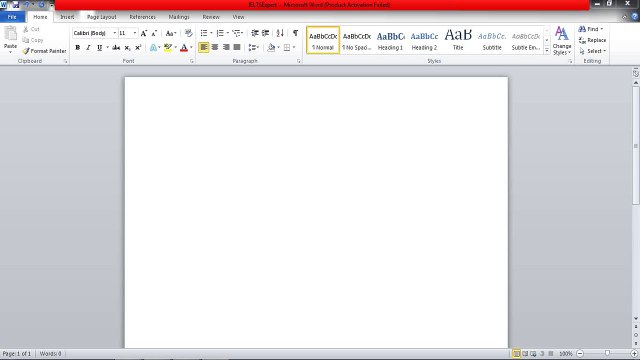Image resolution: width=640 pixels, height=360 pixels.
Task: Expand font color dropdown arrow
Action: pos(191,48)
